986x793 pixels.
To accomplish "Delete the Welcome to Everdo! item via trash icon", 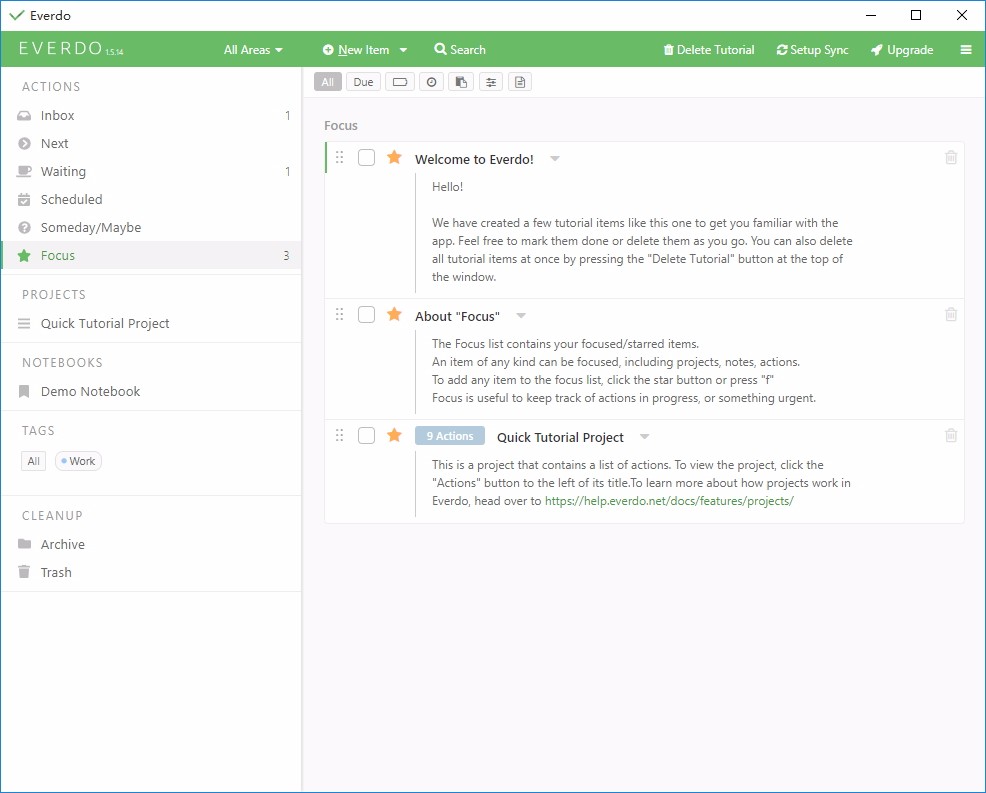I will click(x=951, y=157).
